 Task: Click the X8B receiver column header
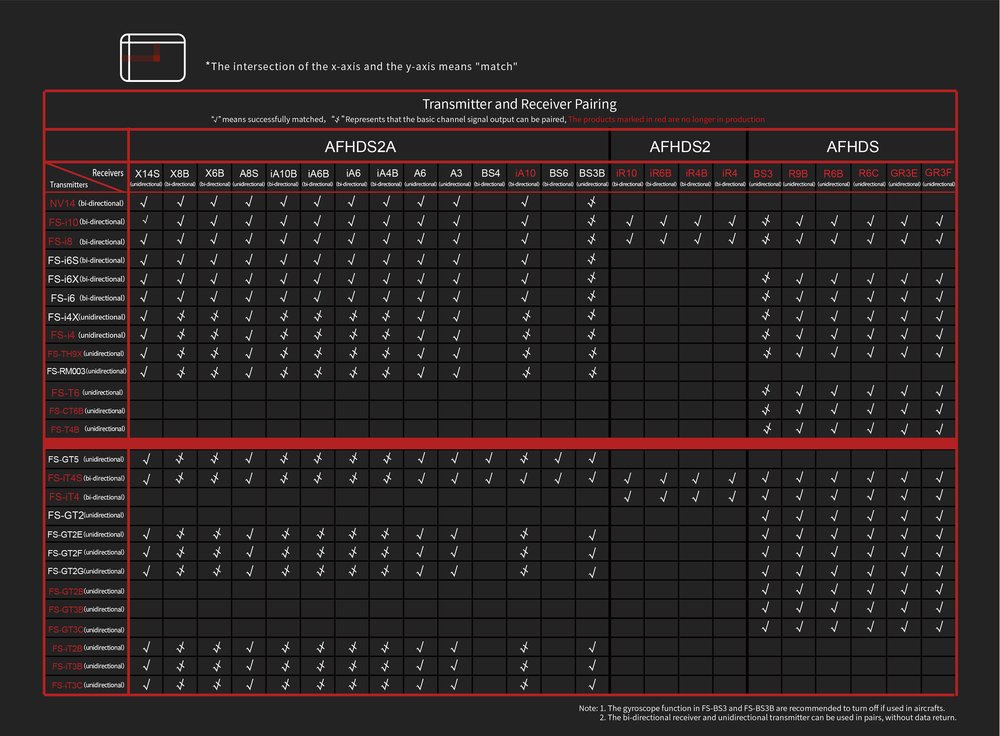point(180,177)
